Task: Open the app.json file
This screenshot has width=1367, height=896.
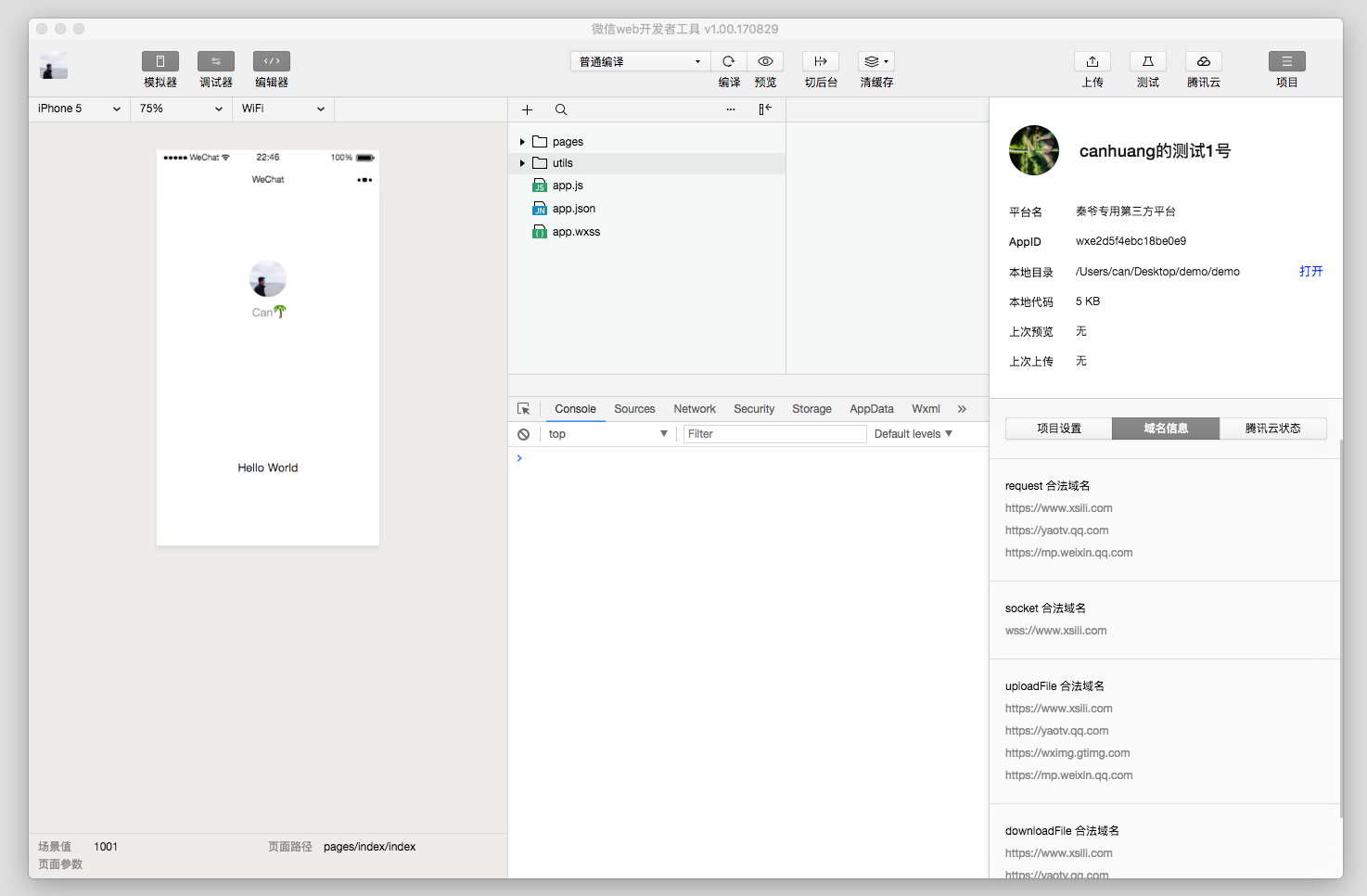Action: [573, 209]
